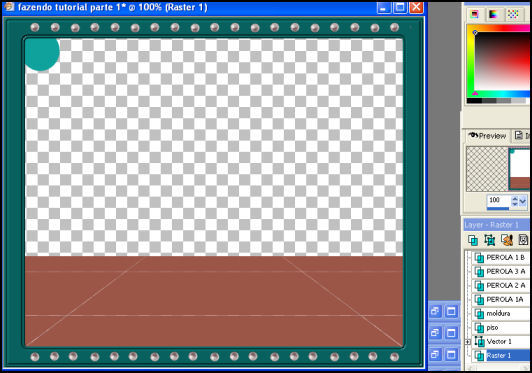Increase the zoom value with up arrow
The width and height of the screenshot is (532, 373).
pyautogui.click(x=515, y=199)
